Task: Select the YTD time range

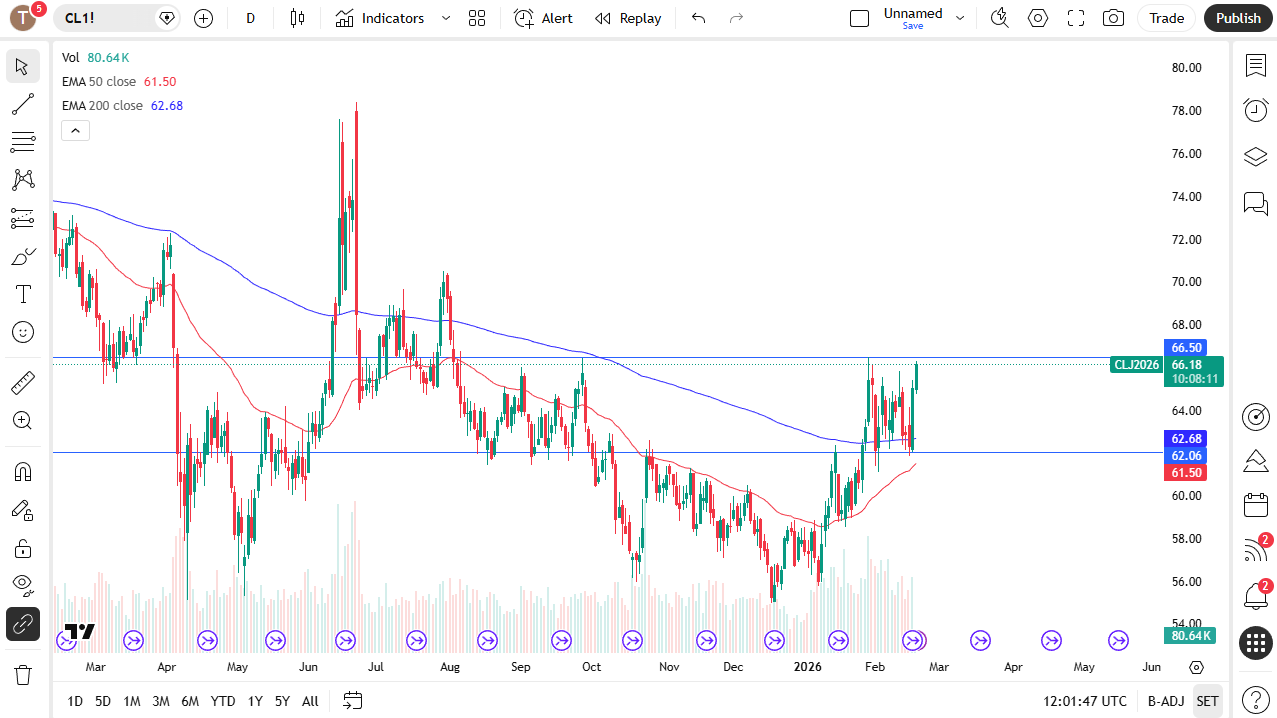Action: pos(223,701)
